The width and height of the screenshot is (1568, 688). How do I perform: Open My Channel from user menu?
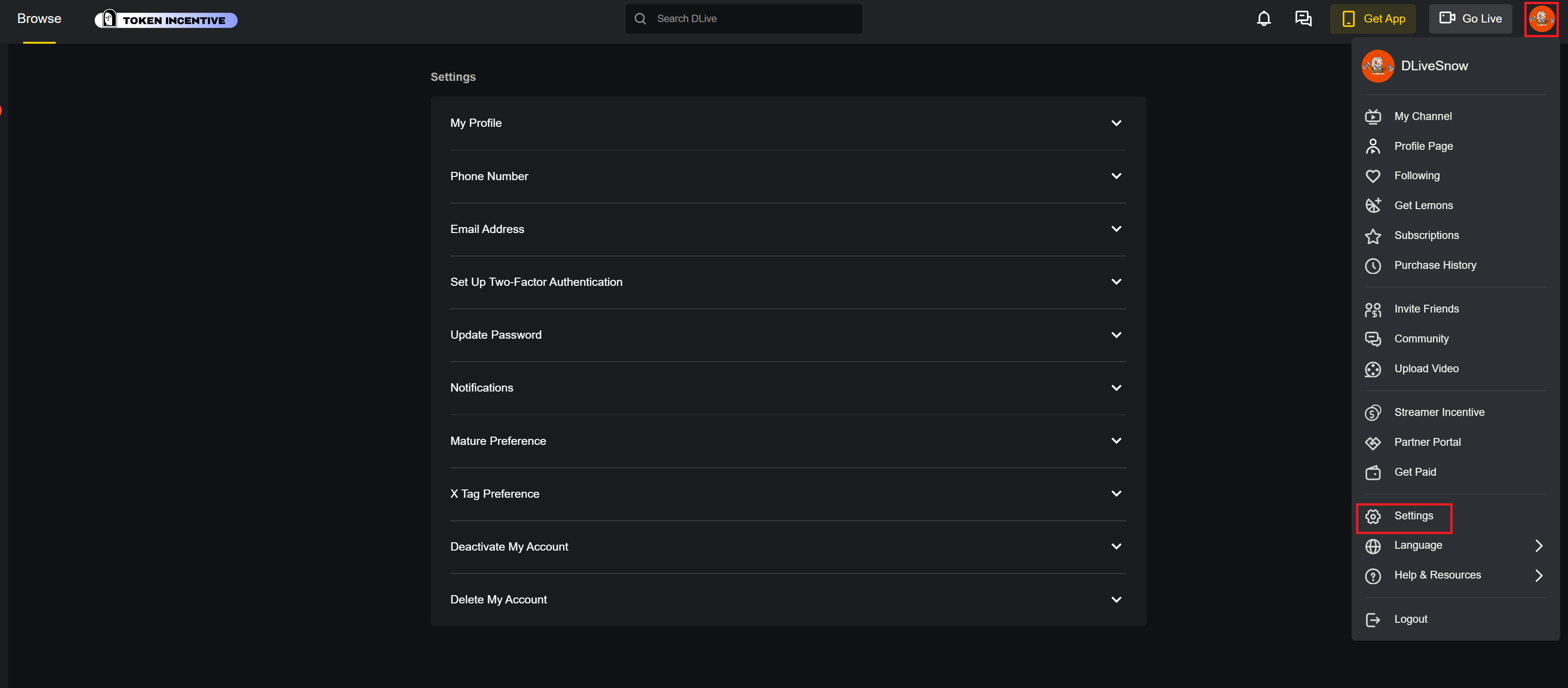click(x=1423, y=116)
